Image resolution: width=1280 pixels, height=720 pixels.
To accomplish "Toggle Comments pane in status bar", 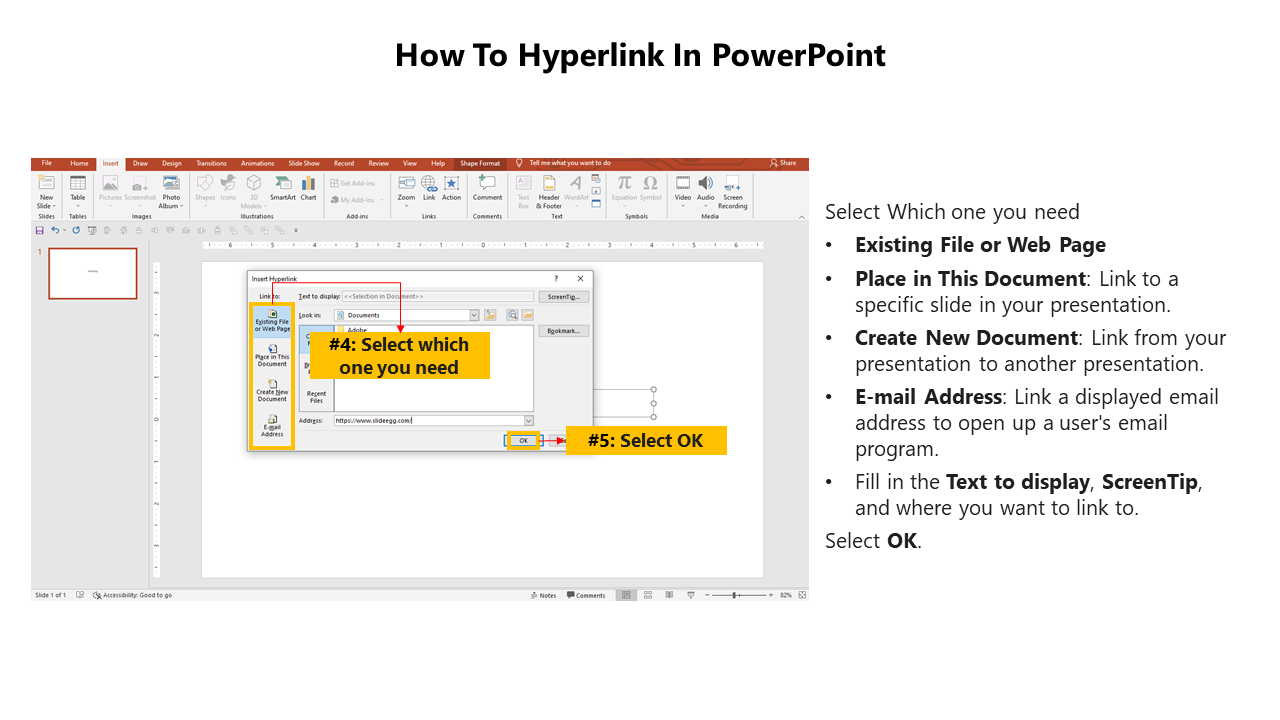I will (586, 595).
